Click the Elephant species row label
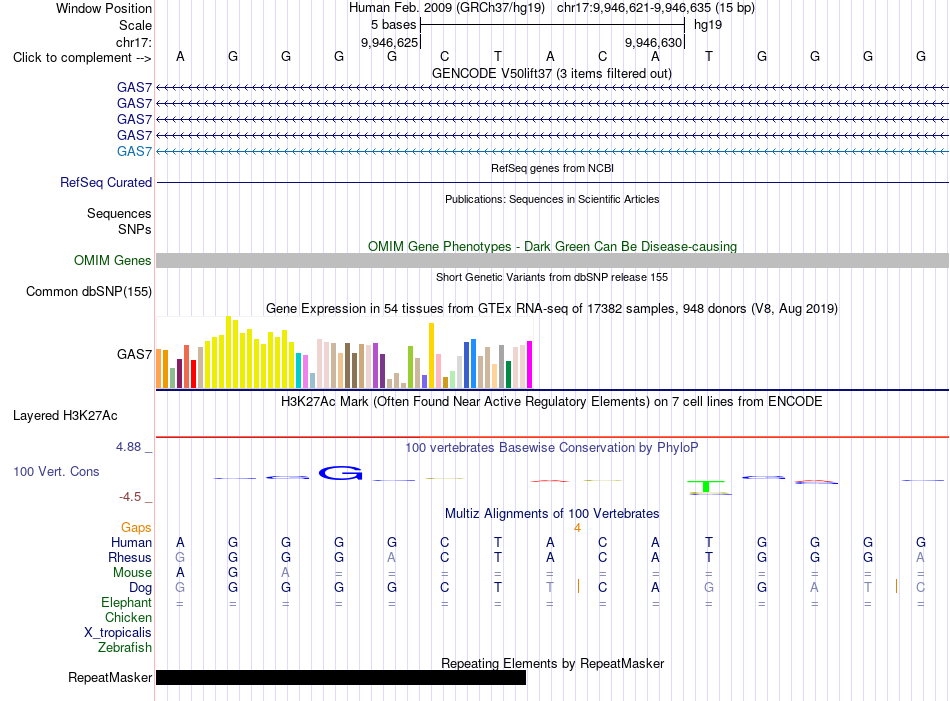Screen dimensions: 950x701 [x=126, y=603]
